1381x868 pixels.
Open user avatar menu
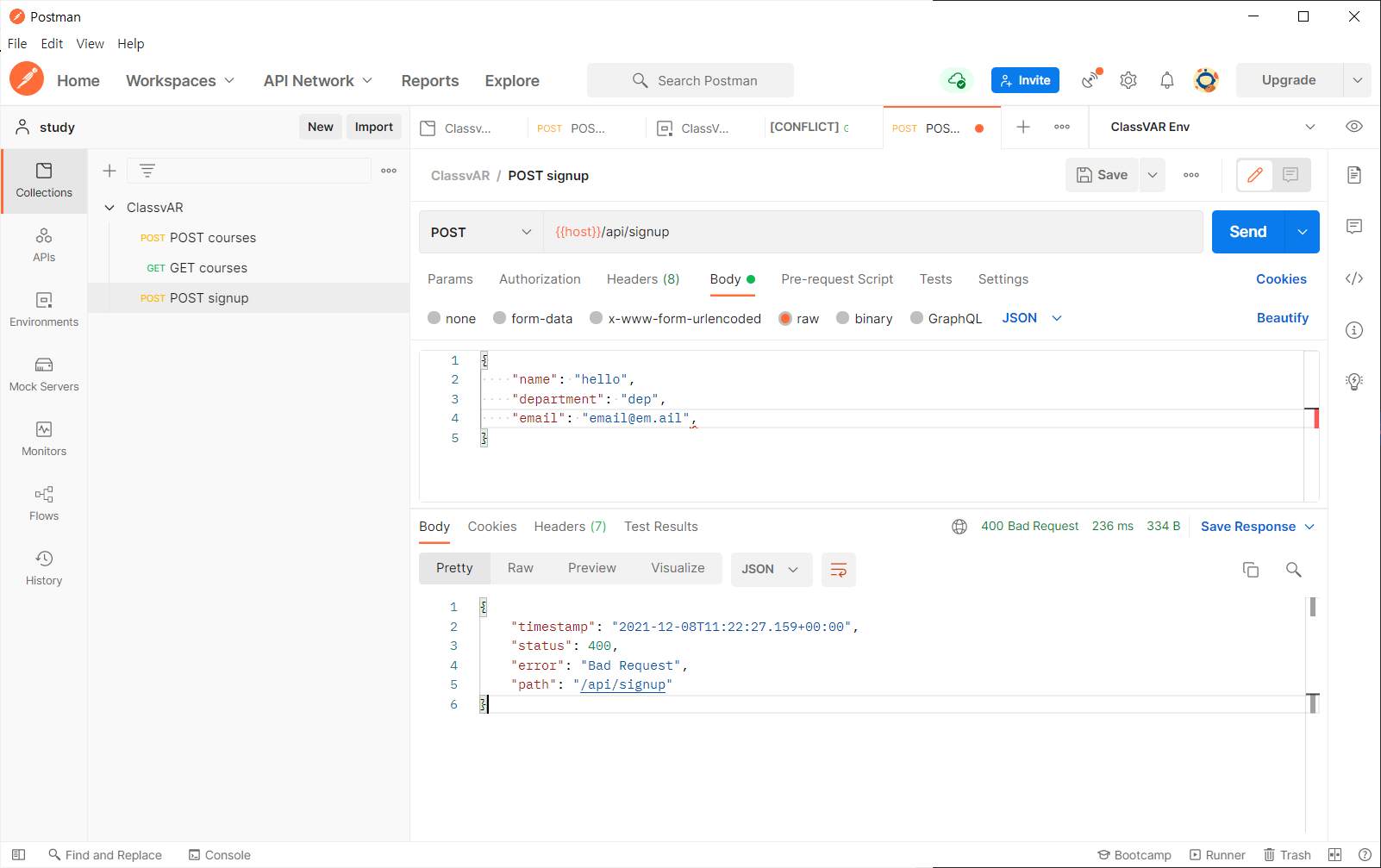pyautogui.click(x=1206, y=80)
